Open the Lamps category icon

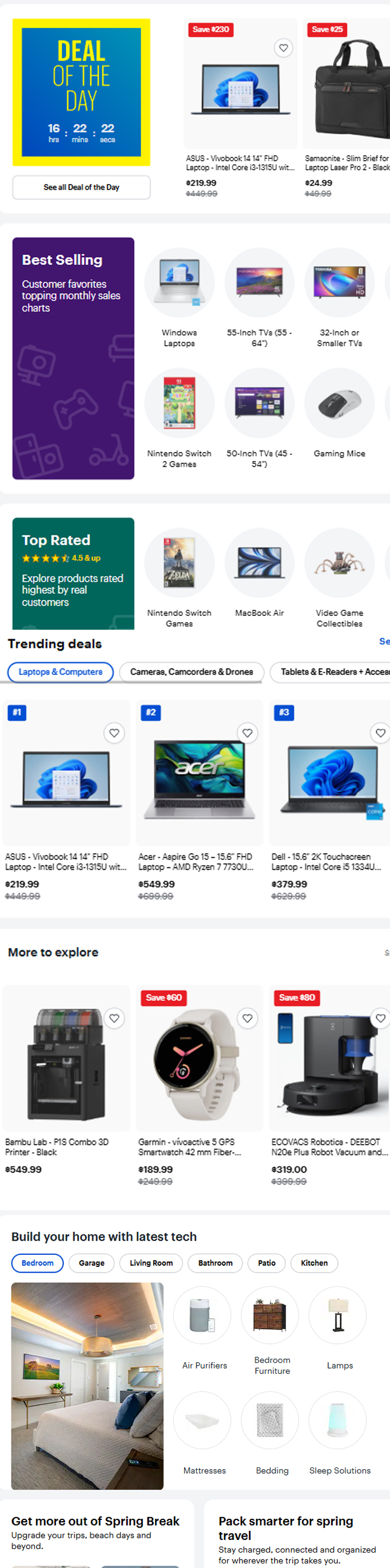click(x=337, y=1315)
